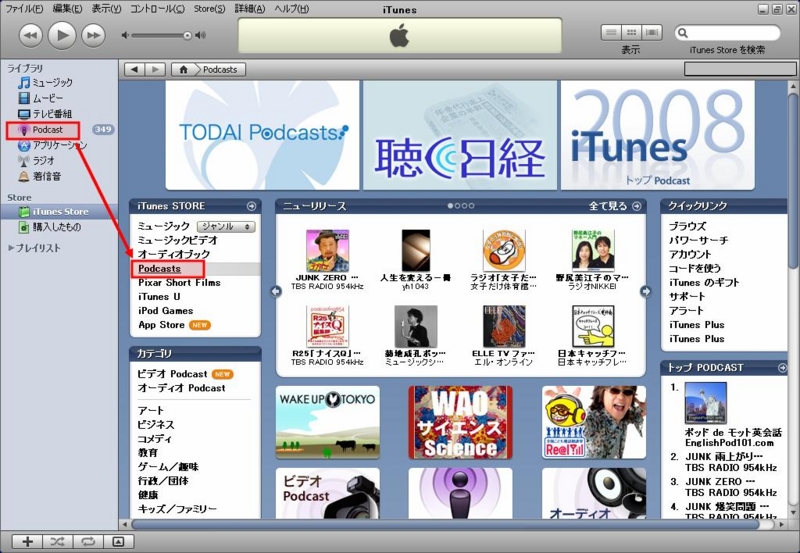Open the ヘルプ(H) menu
Screen dimensions: 800x553
(292, 9)
